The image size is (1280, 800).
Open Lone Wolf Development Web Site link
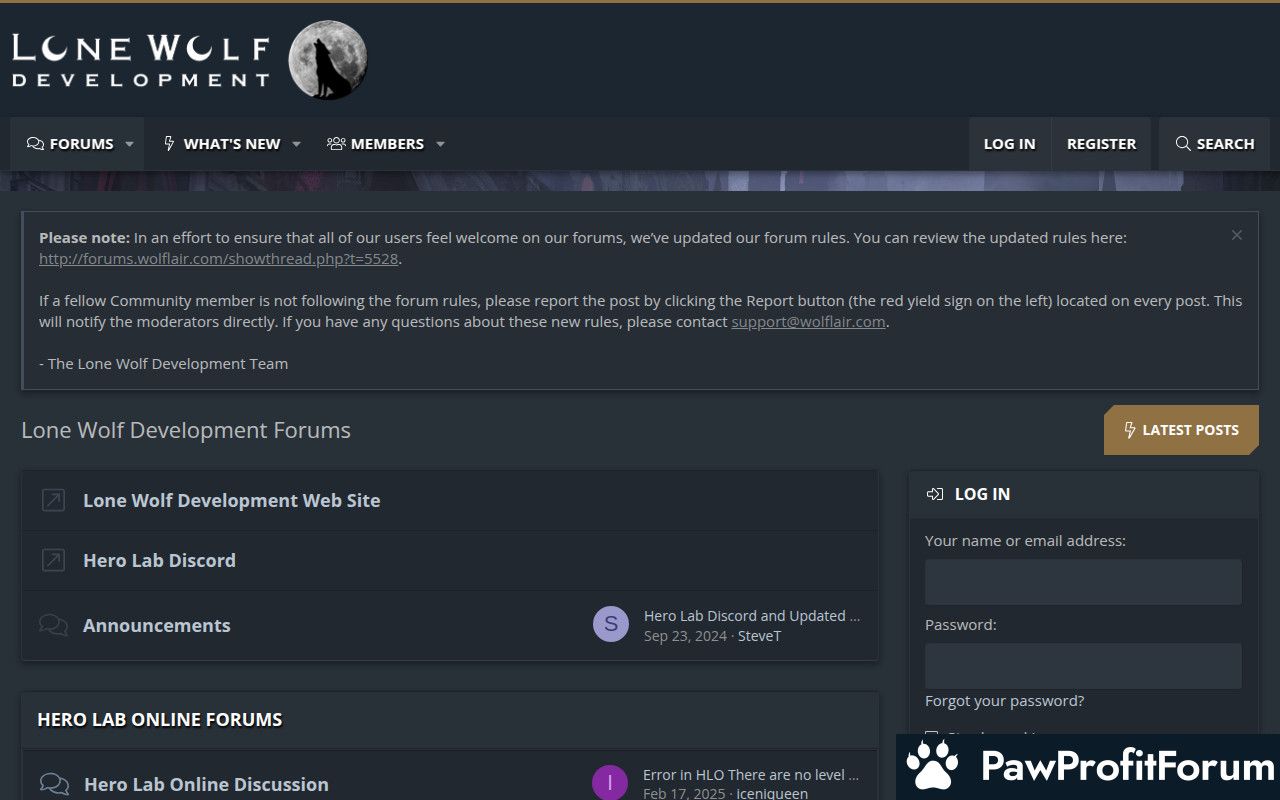[231, 500]
